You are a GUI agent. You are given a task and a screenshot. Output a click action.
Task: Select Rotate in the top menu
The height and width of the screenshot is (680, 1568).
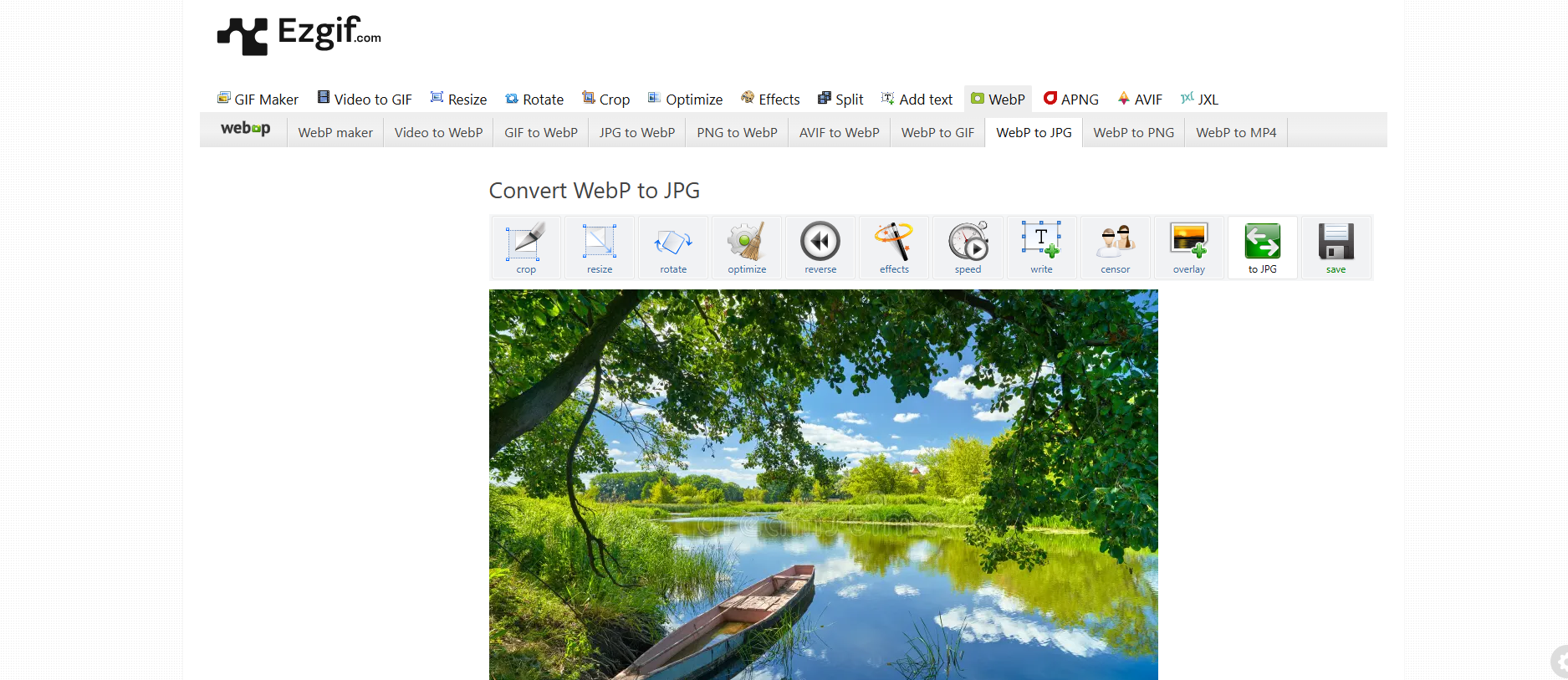coord(534,100)
